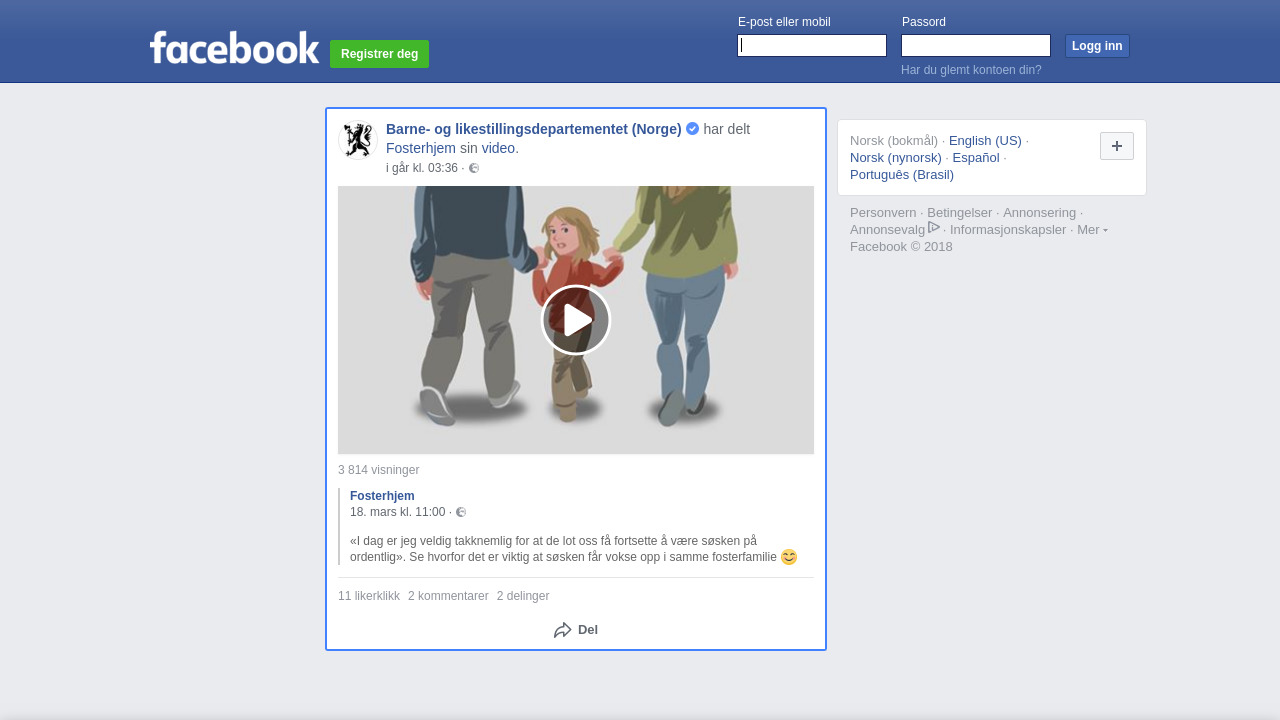Click the globe icon beside 18. mars
The image size is (1280, 720).
click(461, 512)
